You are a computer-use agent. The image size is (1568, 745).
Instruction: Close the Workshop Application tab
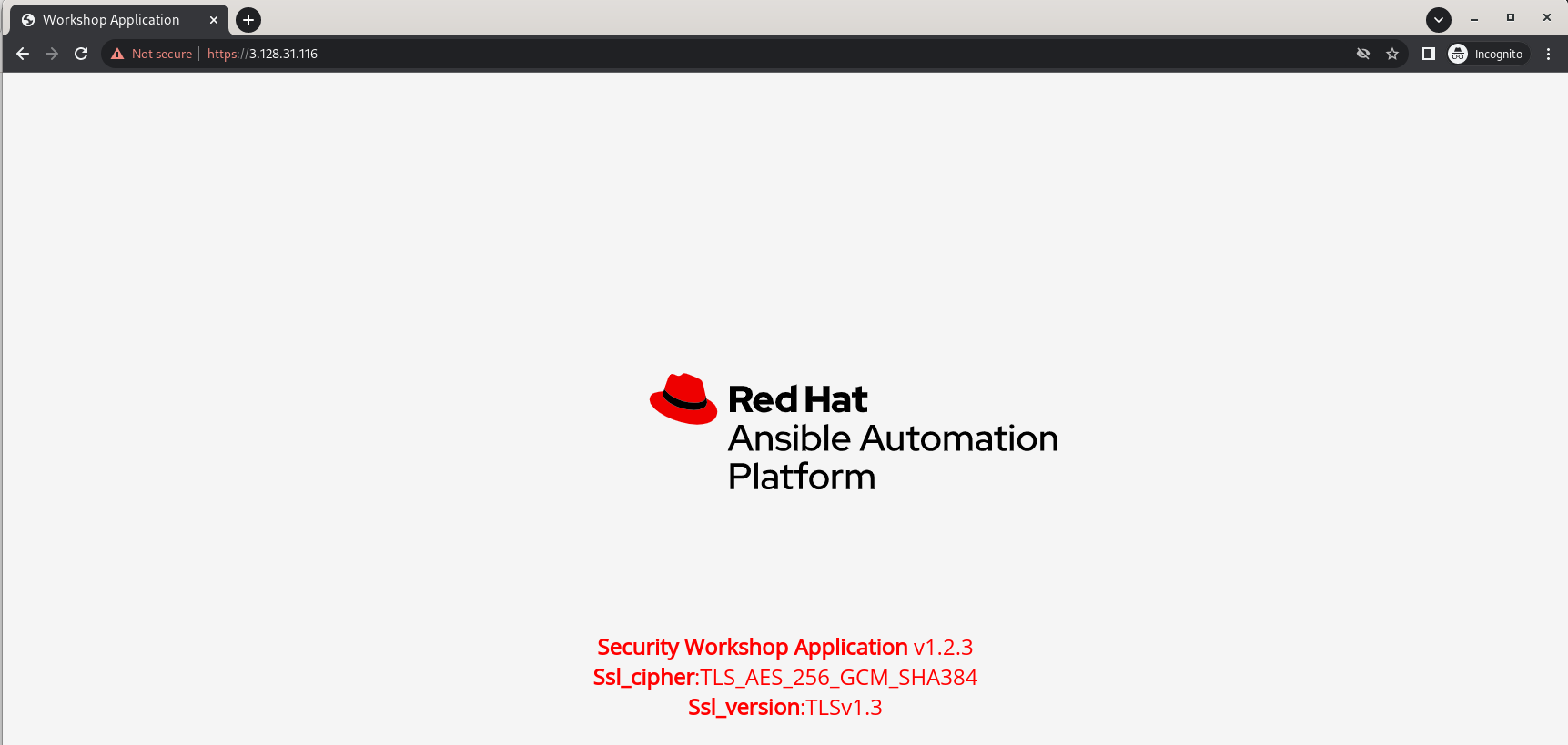coord(214,19)
